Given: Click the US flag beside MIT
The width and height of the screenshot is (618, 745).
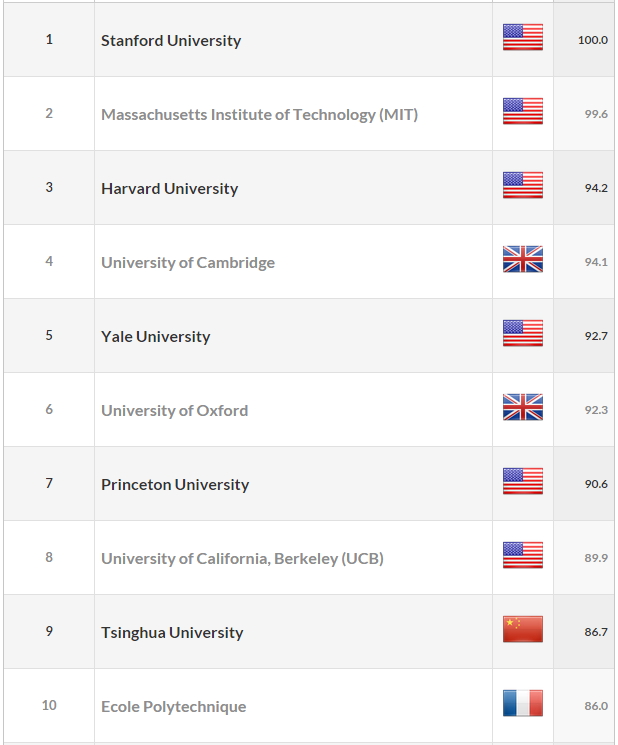Looking at the screenshot, I should 523,111.
